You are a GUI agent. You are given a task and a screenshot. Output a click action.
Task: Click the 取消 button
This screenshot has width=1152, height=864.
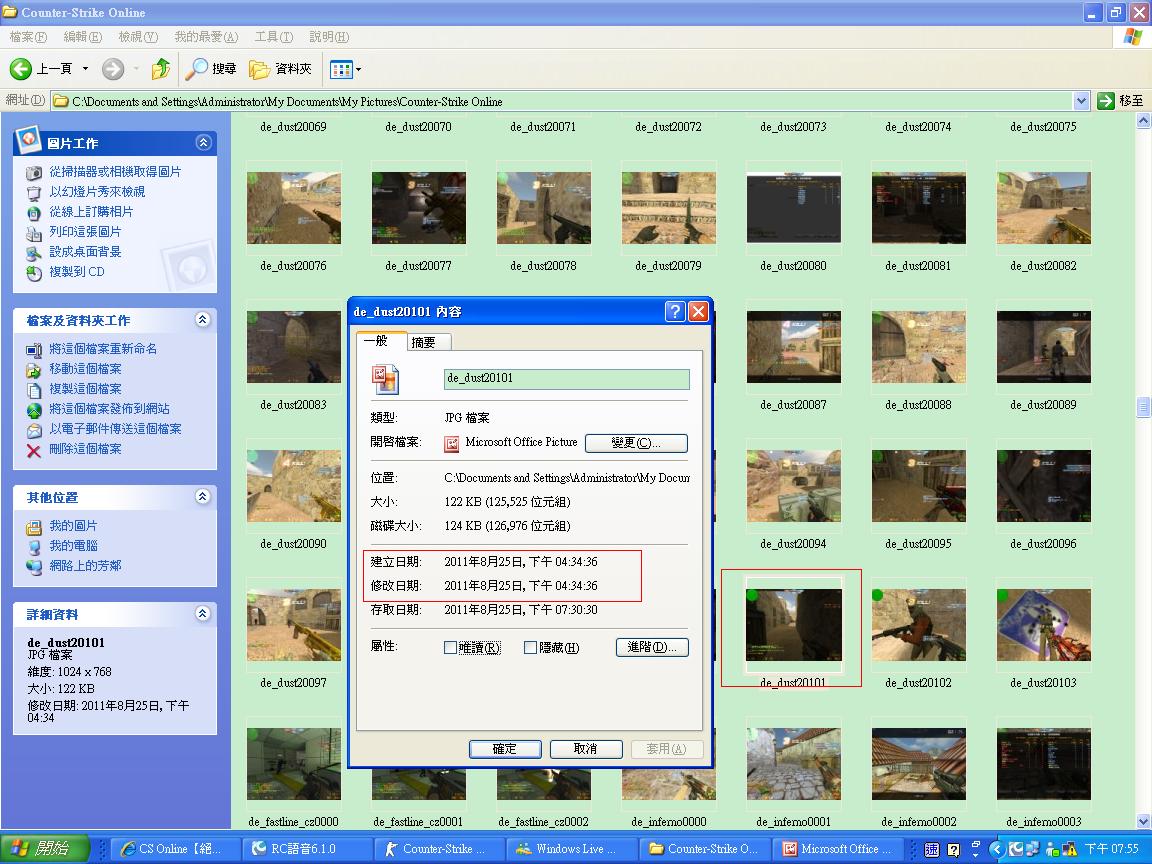[586, 749]
